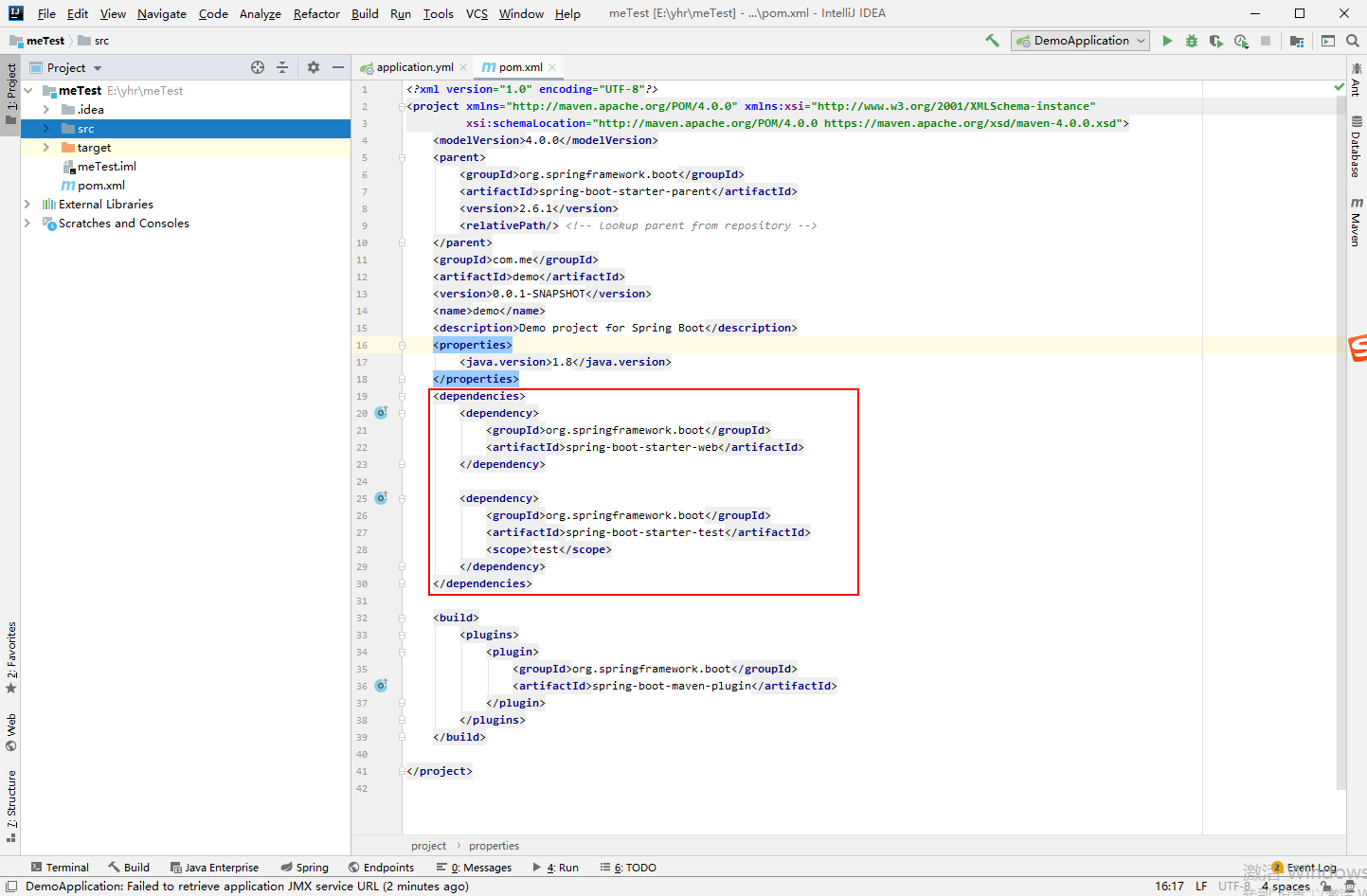Viewport: 1367px width, 896px height.
Task: Select pom.xml in the Project tree
Action: [100, 186]
